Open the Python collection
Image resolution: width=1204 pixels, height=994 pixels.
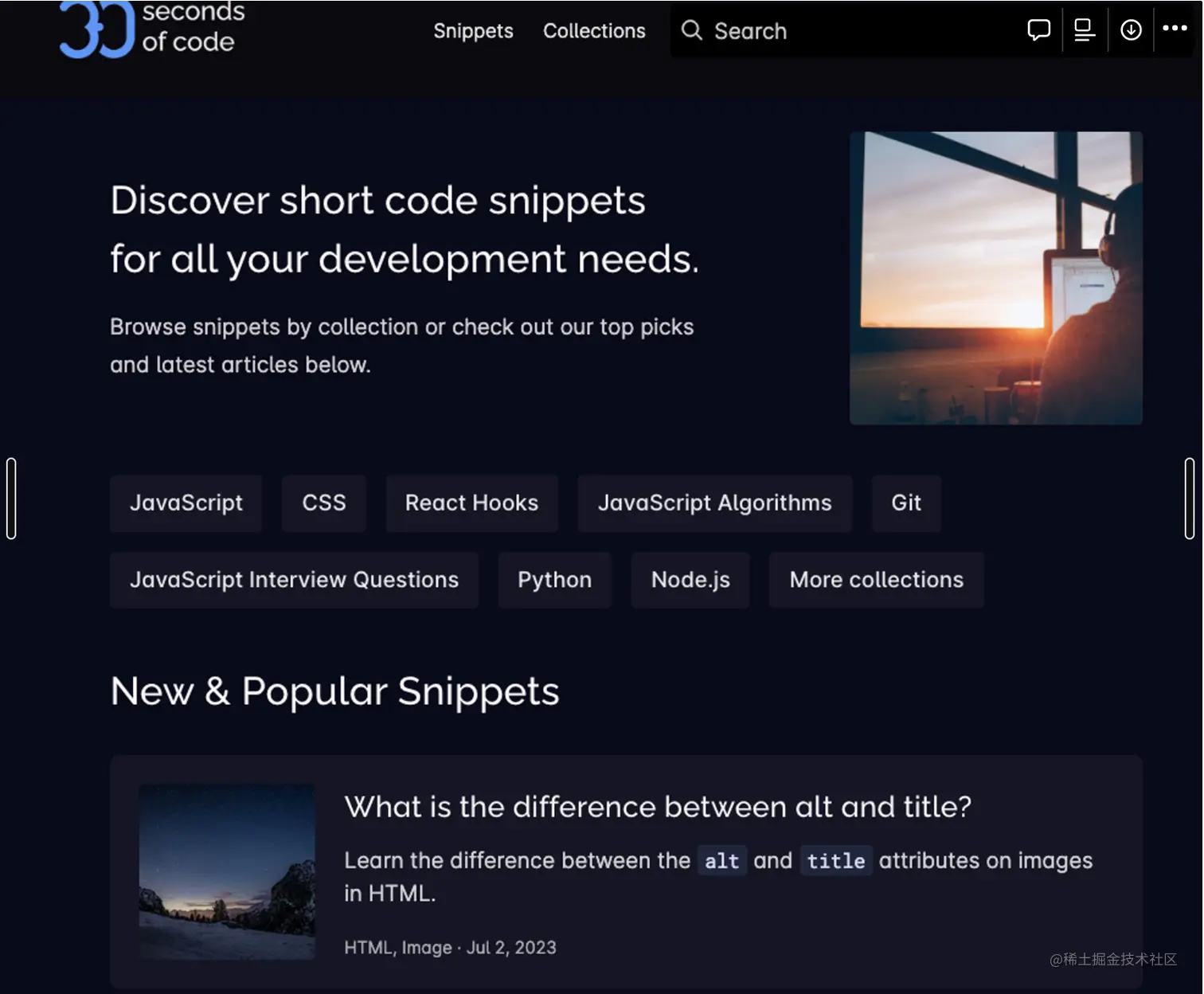tap(555, 580)
